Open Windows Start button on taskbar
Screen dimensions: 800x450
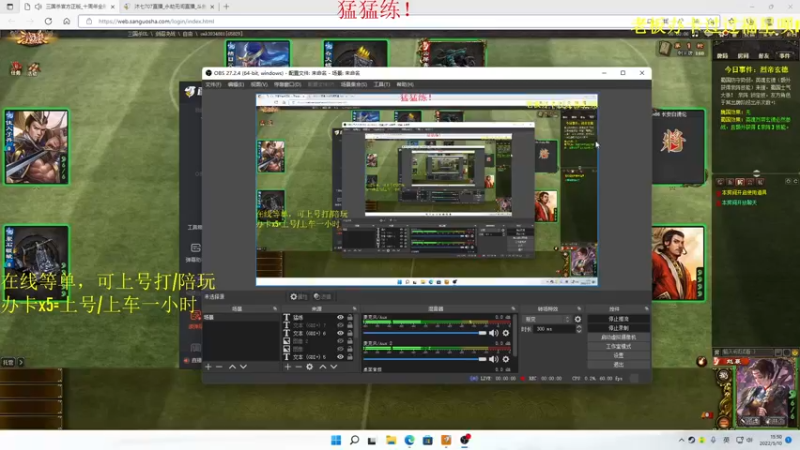pyautogui.click(x=336, y=440)
